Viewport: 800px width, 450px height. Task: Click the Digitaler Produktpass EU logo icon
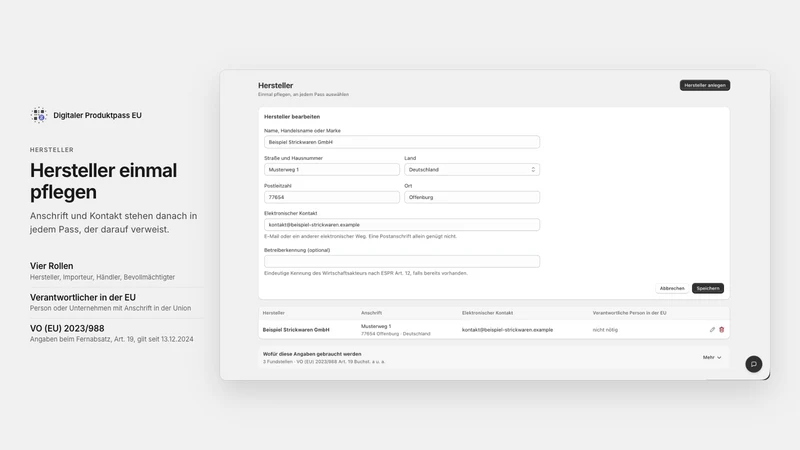39,115
